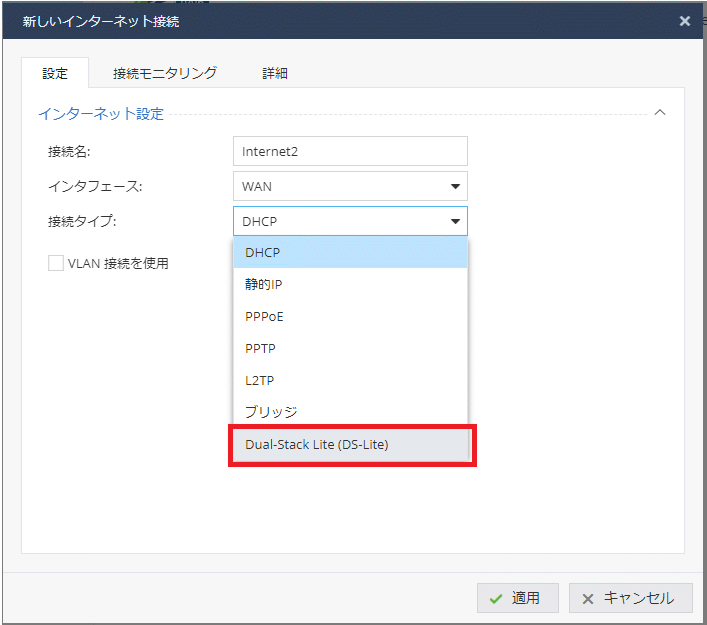
Task: Select the 設定 tab
Action: [x=55, y=73]
